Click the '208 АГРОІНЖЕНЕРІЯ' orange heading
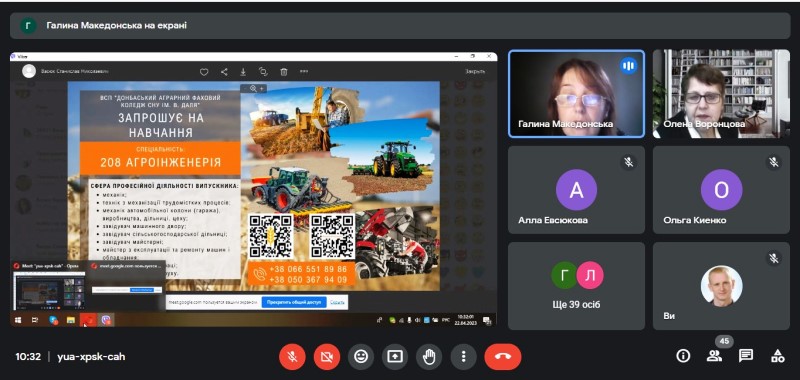This screenshot has height=380, width=800. 161,163
